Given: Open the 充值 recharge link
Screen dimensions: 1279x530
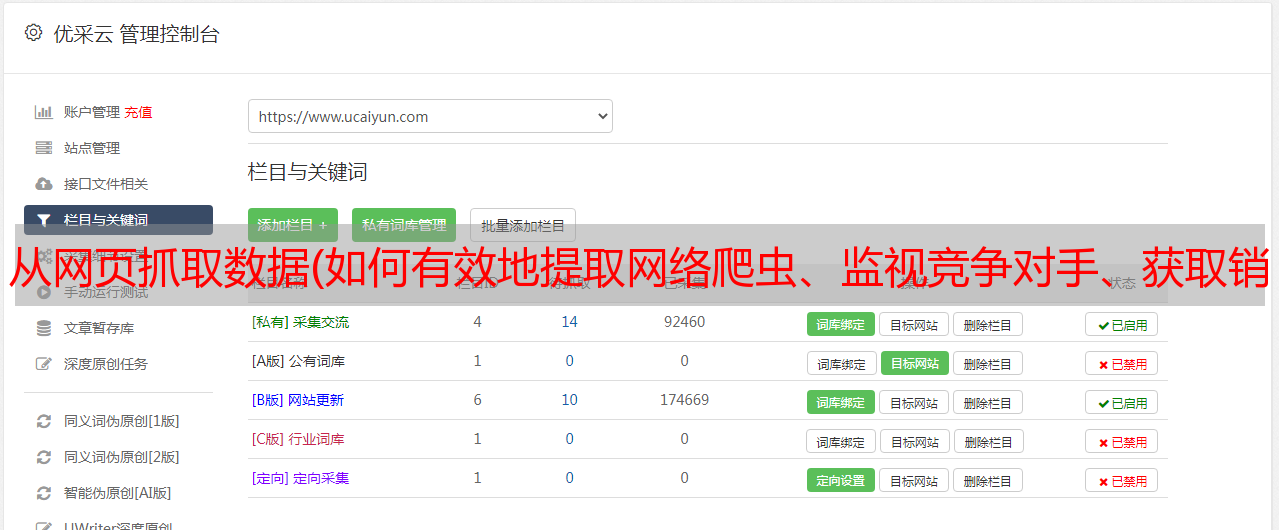Looking at the screenshot, I should pos(138,112).
